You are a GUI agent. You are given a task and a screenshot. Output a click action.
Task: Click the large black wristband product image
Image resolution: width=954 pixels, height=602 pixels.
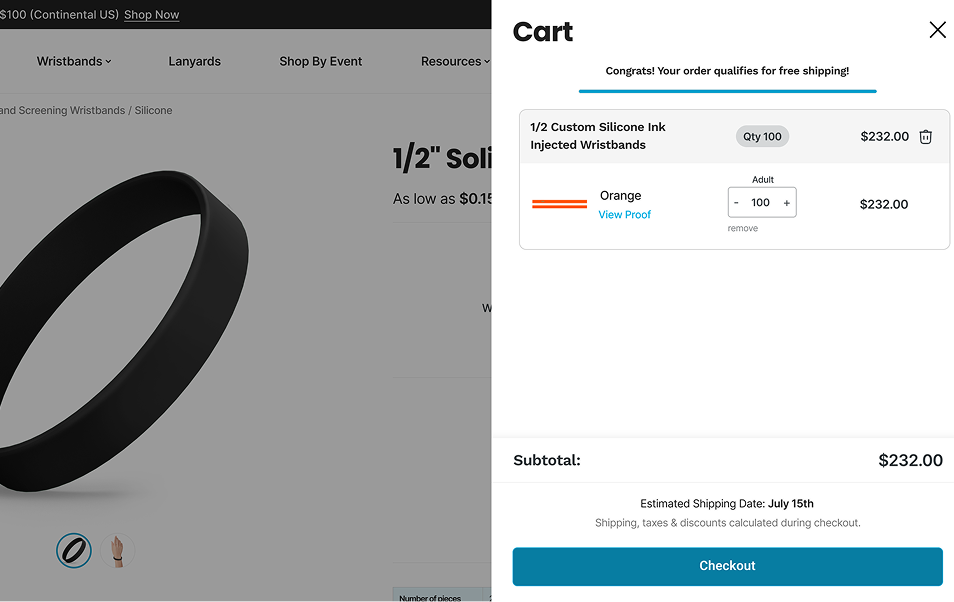click(120, 330)
